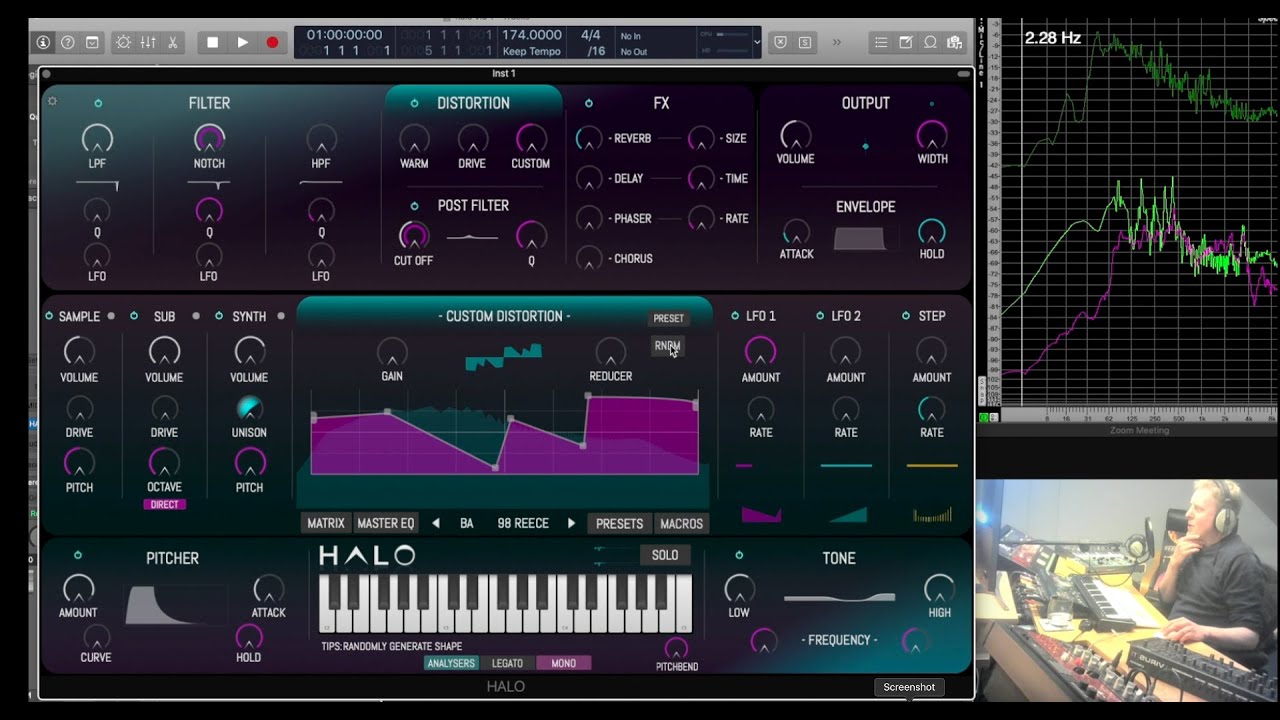1280x720 pixels.
Task: Click the PHASER knob in FX
Action: [589, 219]
